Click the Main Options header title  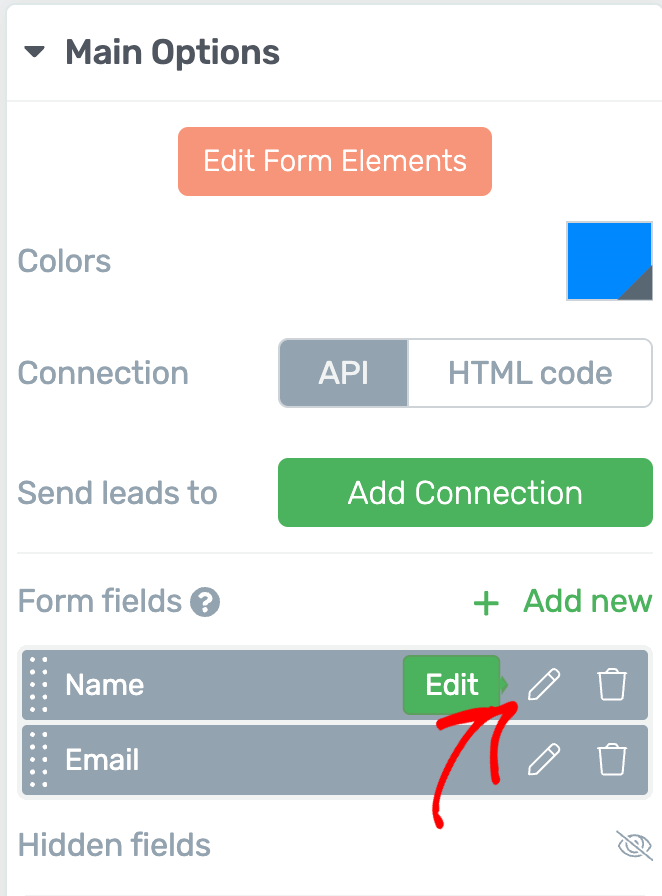(x=172, y=53)
